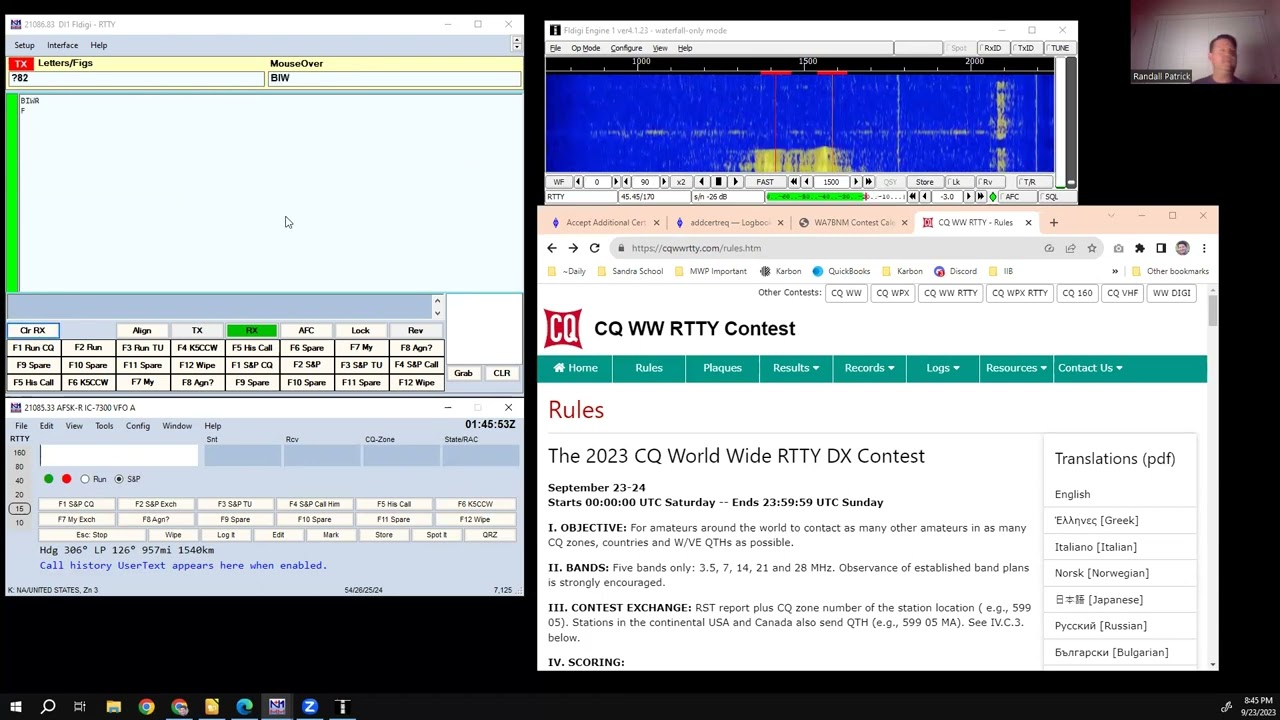1280x720 pixels.
Task: Stop the waterfall with the square pause button
Action: point(718,182)
